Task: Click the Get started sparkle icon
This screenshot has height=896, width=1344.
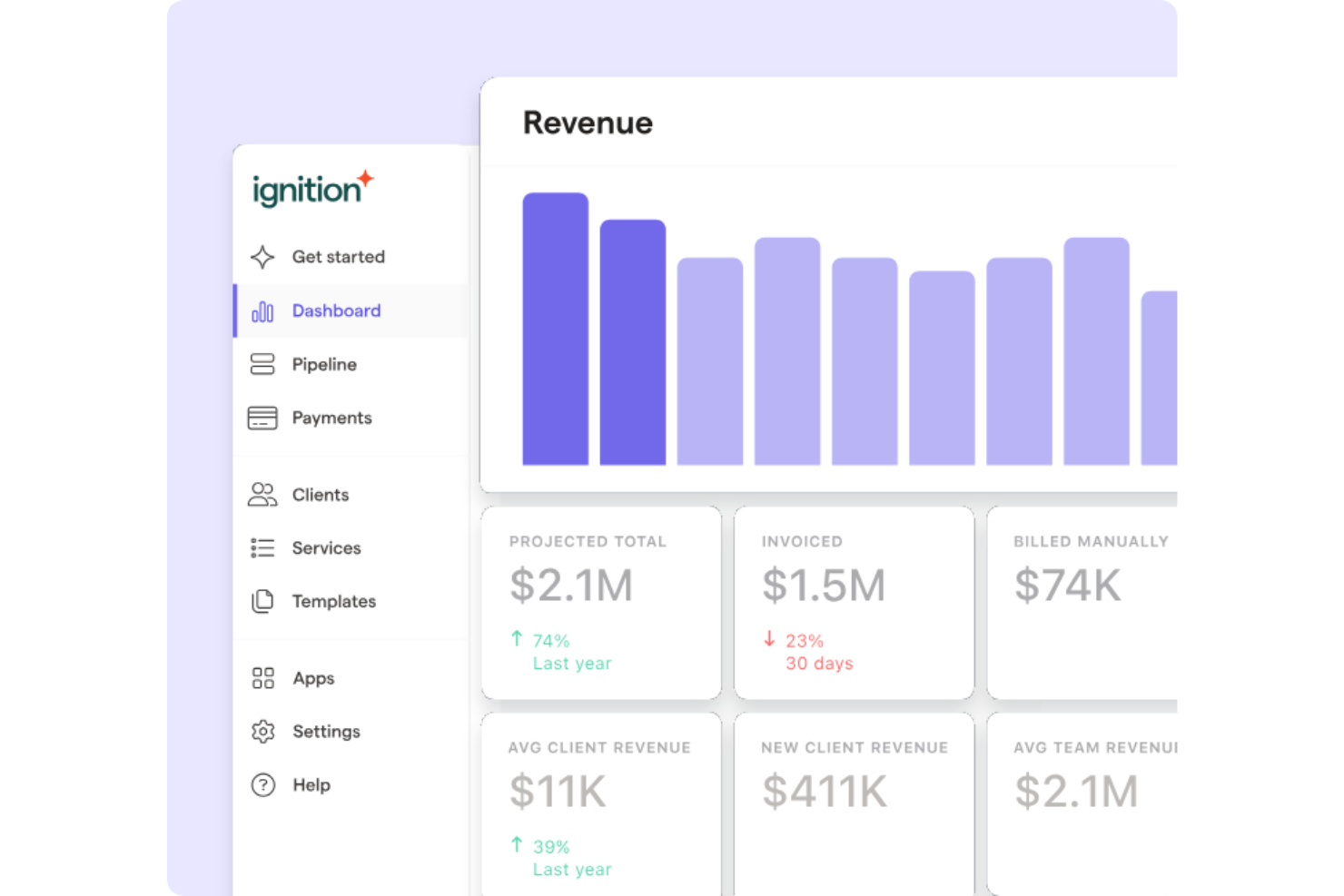Action: (x=262, y=257)
